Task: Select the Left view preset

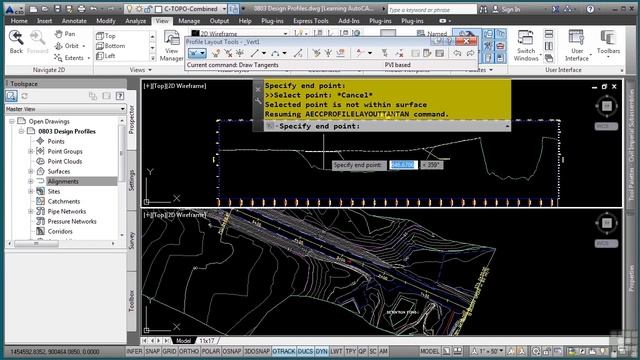Action: pyautogui.click(x=106, y=56)
